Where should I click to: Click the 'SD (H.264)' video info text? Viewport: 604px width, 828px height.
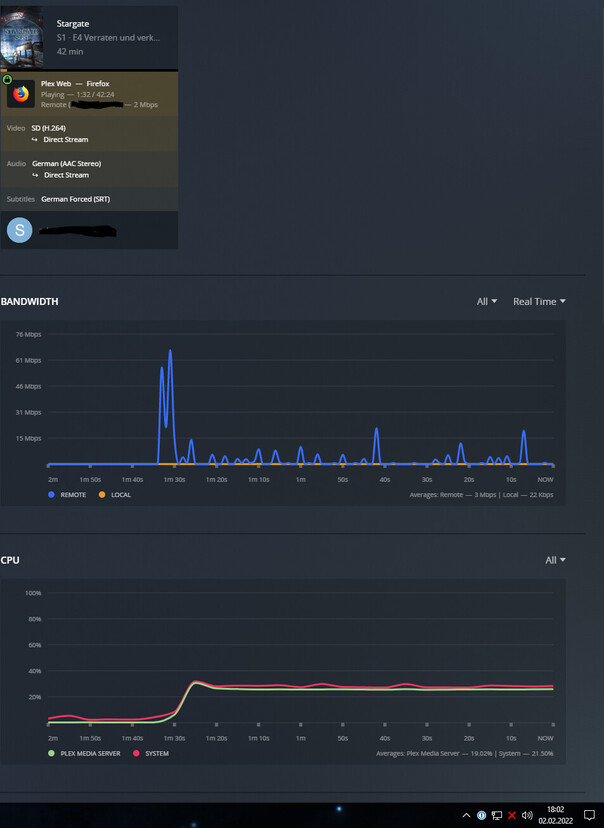tap(49, 128)
